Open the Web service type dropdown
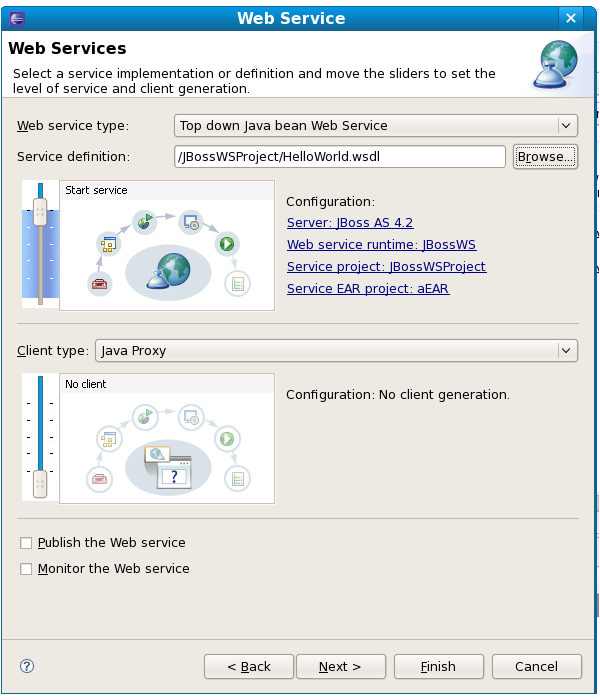This screenshot has height=700, width=600. [x=376, y=126]
